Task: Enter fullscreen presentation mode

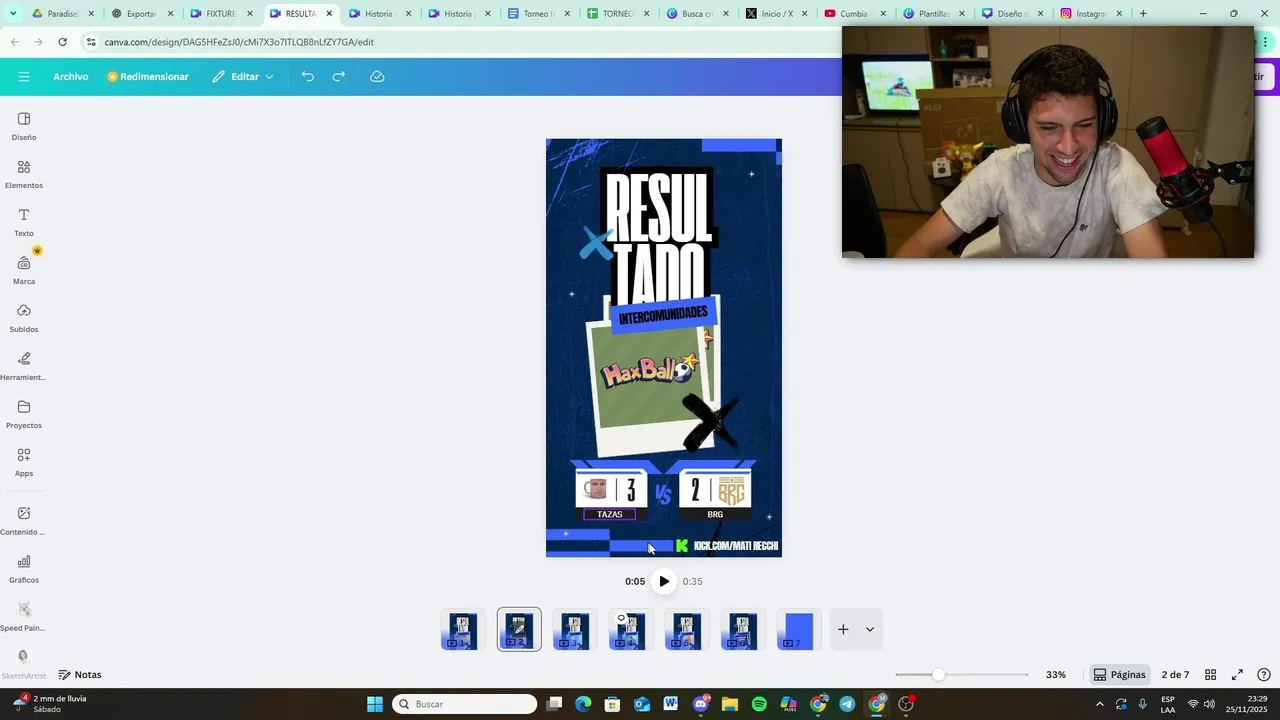Action: pos(1237,675)
